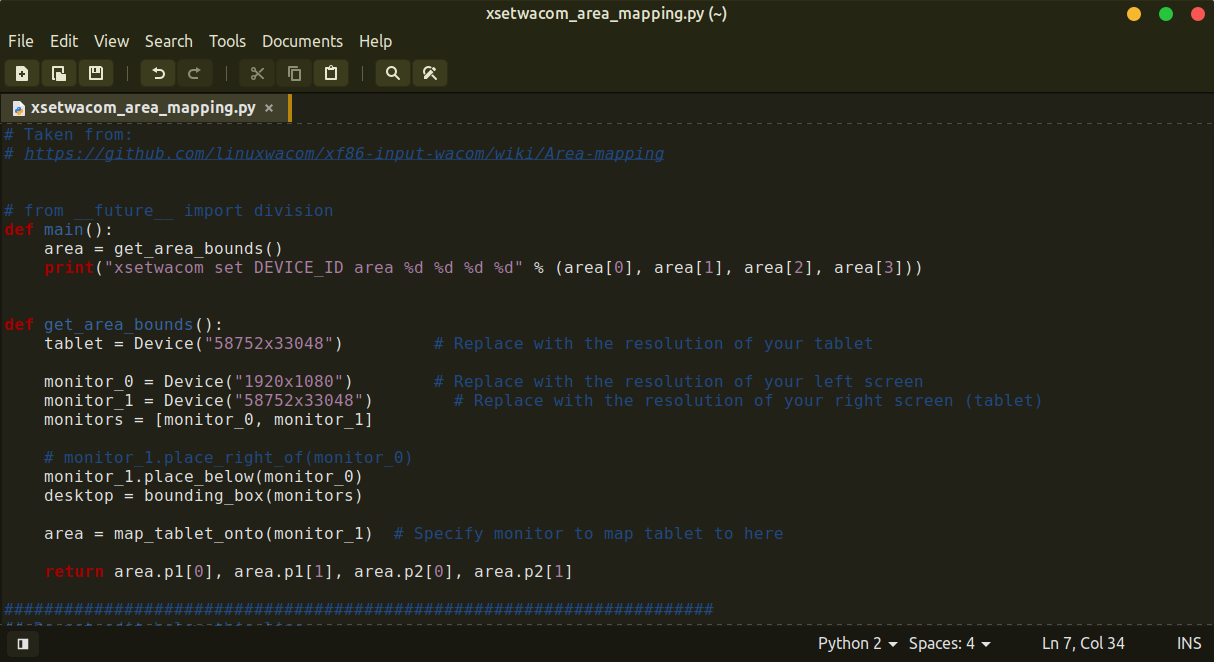Image resolution: width=1214 pixels, height=662 pixels.
Task: Open the Tools menu
Action: click(227, 41)
